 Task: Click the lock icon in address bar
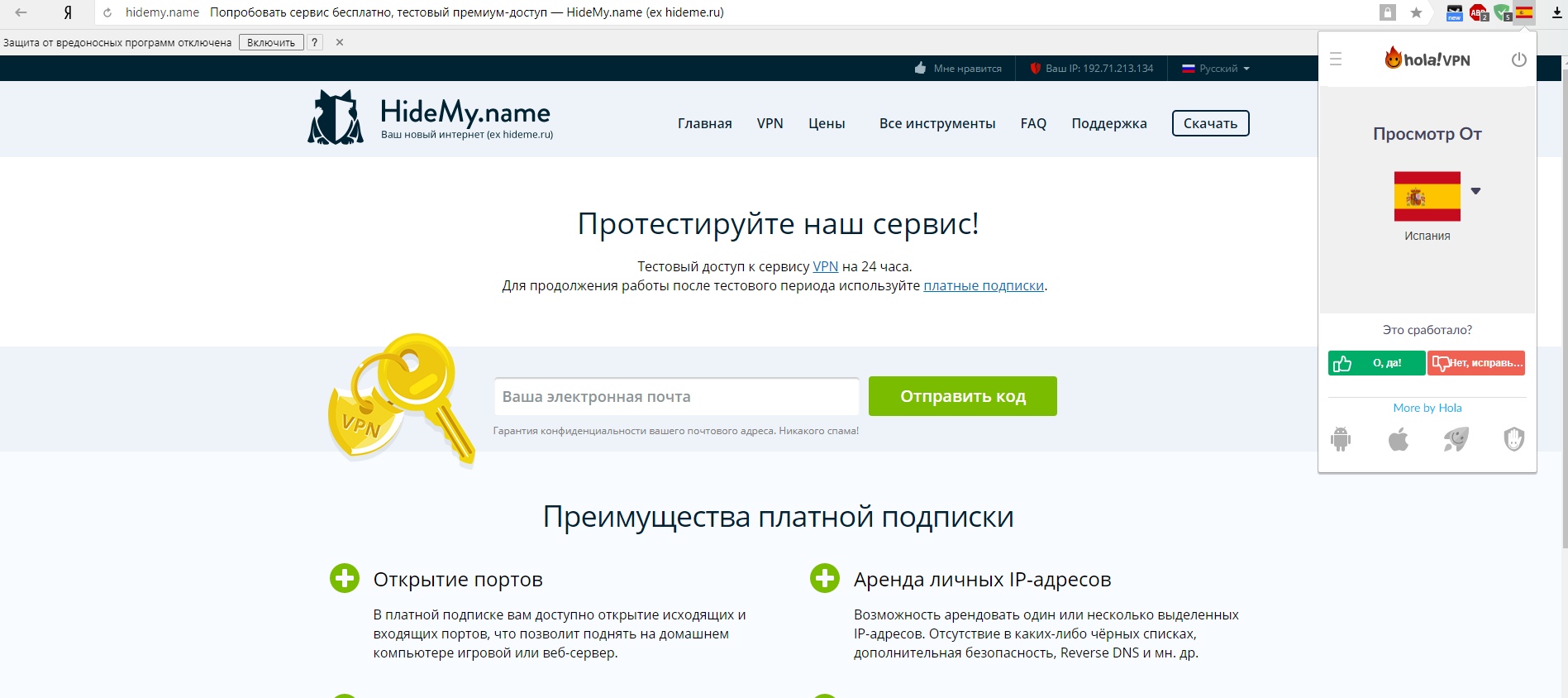[x=1388, y=12]
